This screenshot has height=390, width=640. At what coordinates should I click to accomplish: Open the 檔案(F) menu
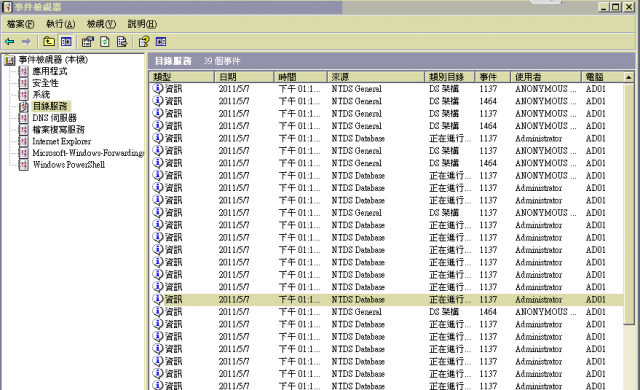[20, 24]
